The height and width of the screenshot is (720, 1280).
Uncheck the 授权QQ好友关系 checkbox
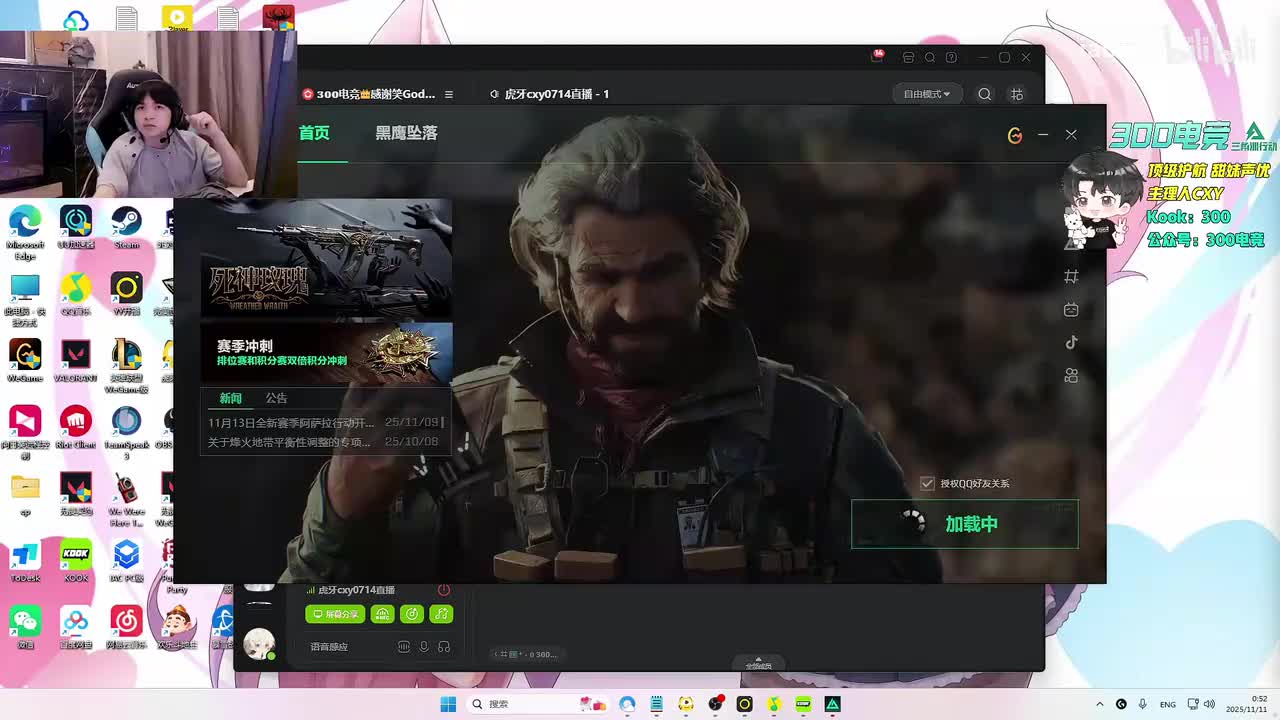927,484
